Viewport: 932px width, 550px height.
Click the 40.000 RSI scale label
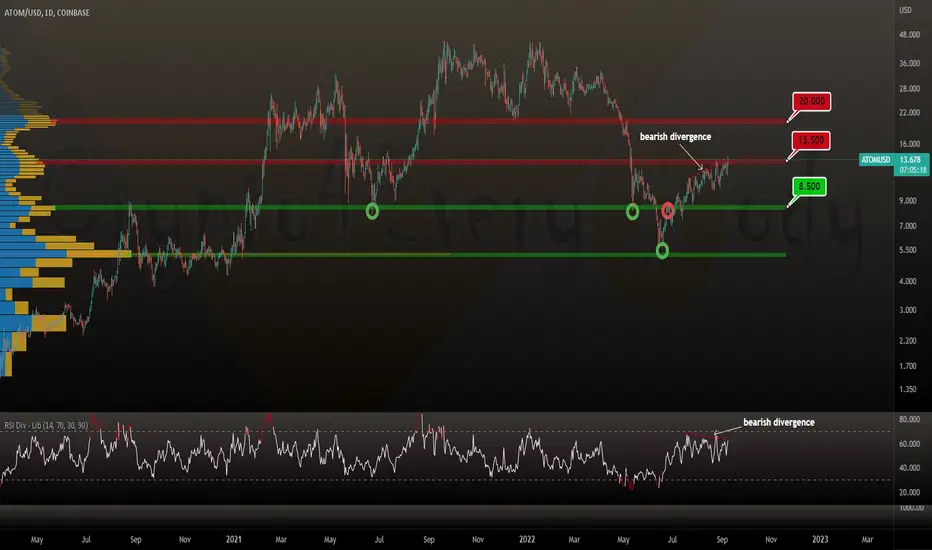909,468
